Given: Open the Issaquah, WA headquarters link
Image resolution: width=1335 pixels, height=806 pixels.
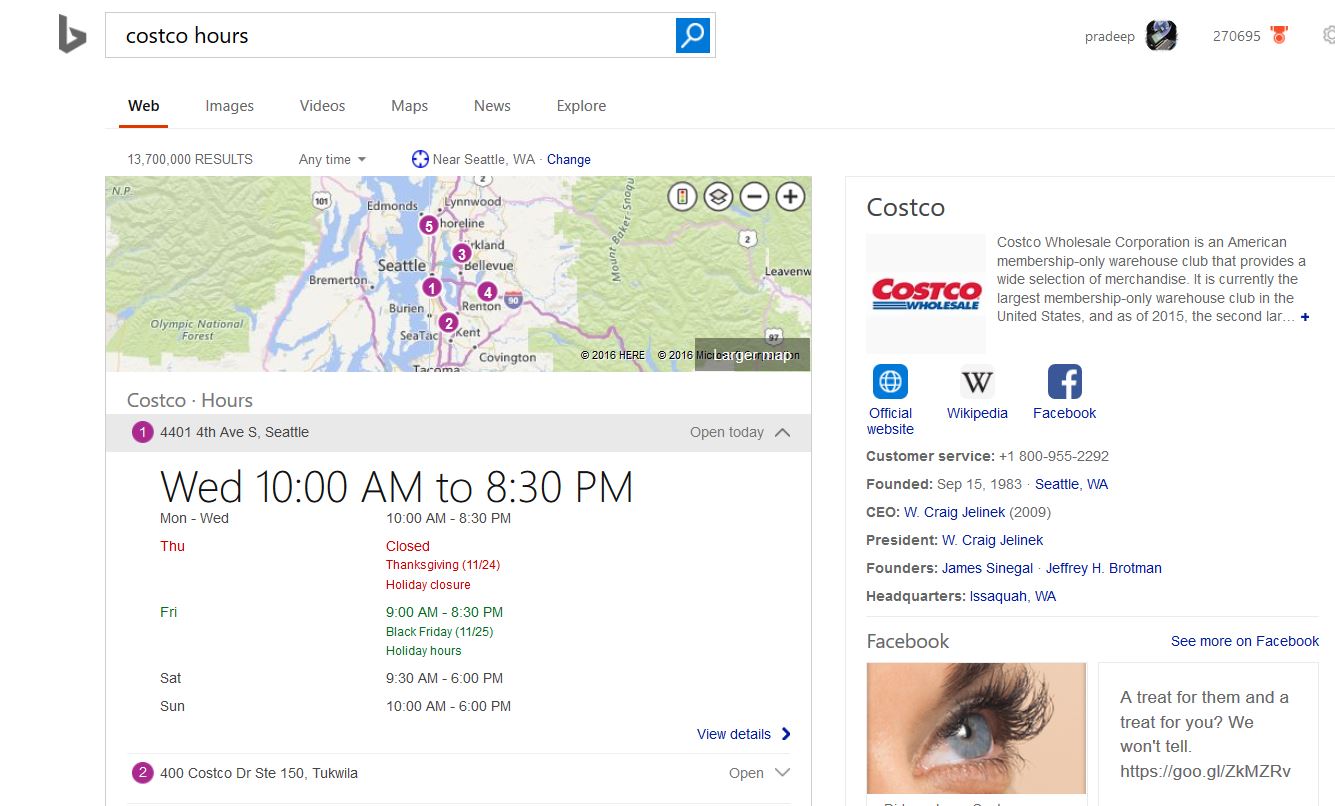Looking at the screenshot, I should click(x=1013, y=596).
